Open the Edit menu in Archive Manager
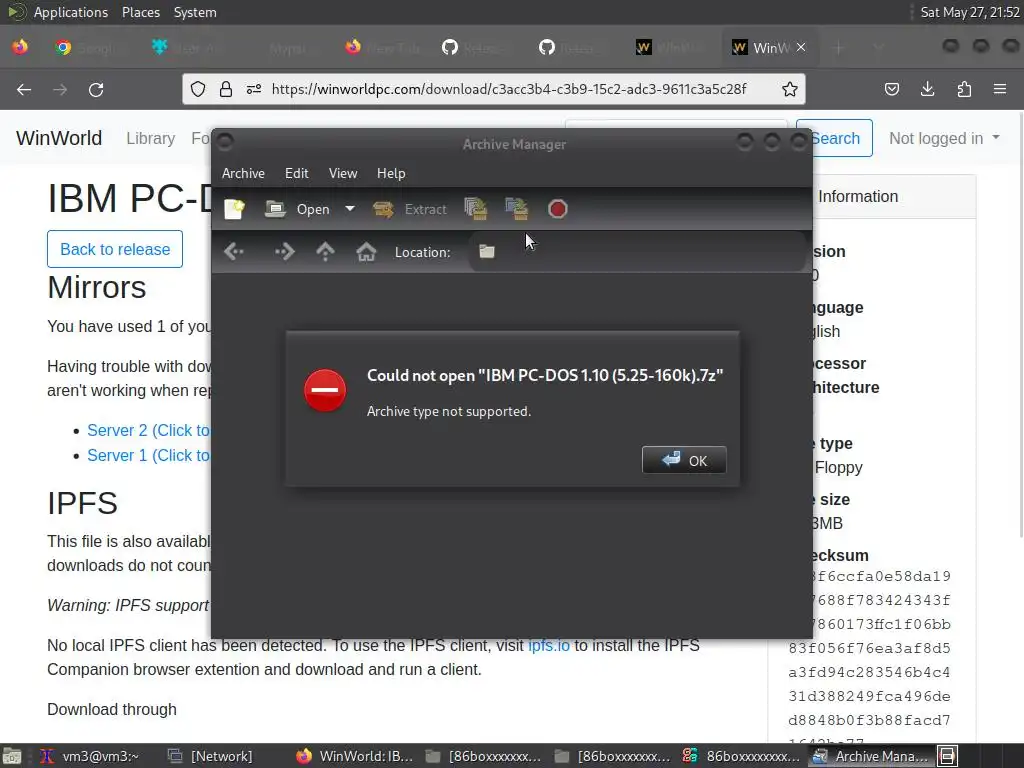This screenshot has width=1024, height=768. click(296, 173)
